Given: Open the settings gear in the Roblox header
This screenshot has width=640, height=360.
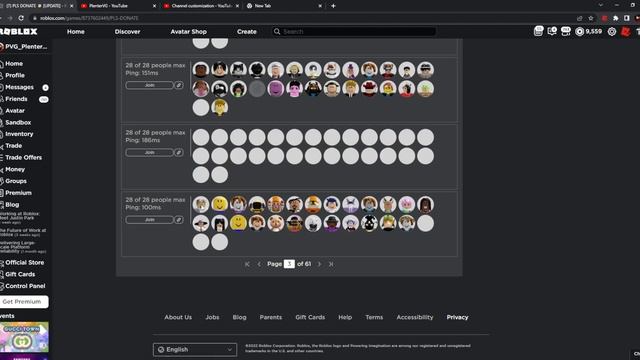Looking at the screenshot, I should (611, 31).
